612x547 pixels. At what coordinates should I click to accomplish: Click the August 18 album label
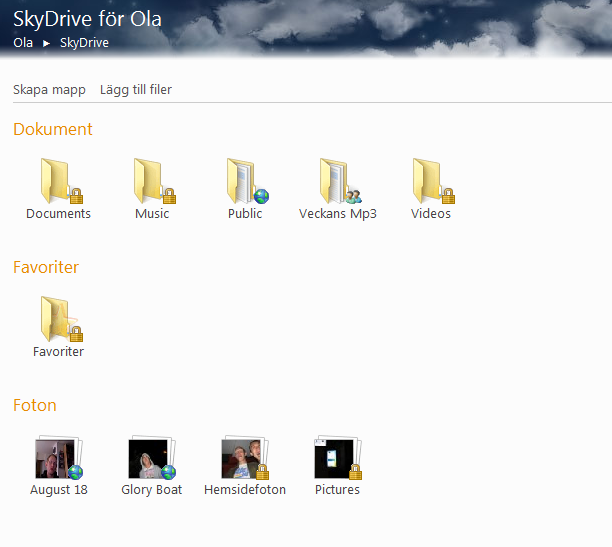pos(59,490)
